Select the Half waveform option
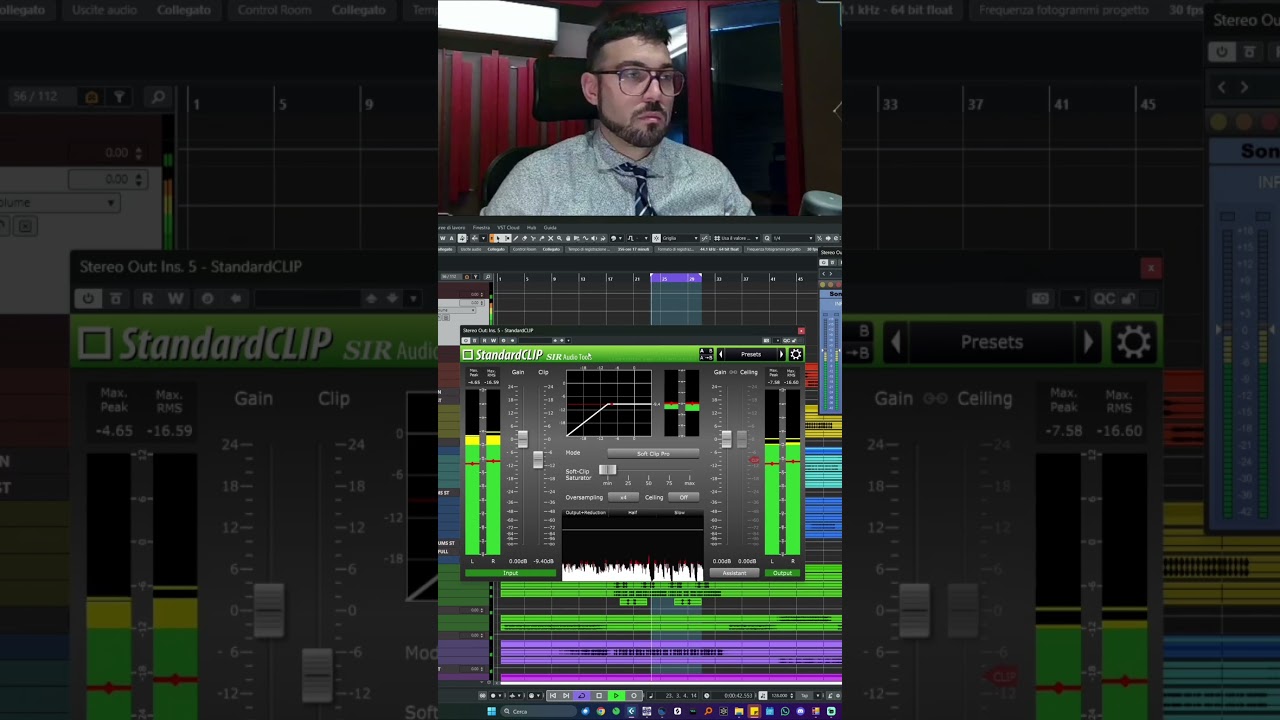The height and width of the screenshot is (720, 1280). 633,513
